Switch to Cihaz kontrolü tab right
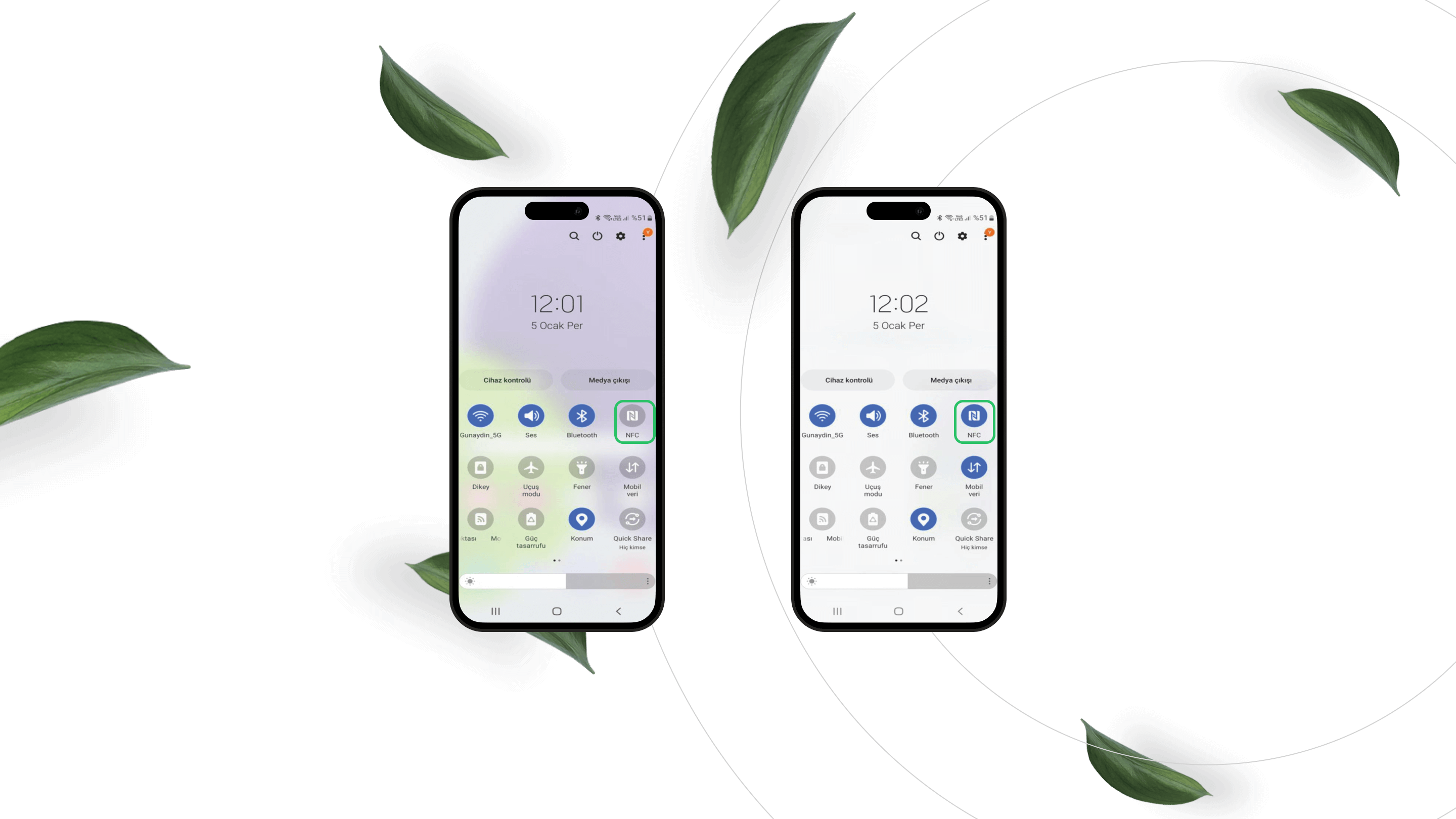Screen dimensions: 1456x819 pyautogui.click(x=850, y=379)
